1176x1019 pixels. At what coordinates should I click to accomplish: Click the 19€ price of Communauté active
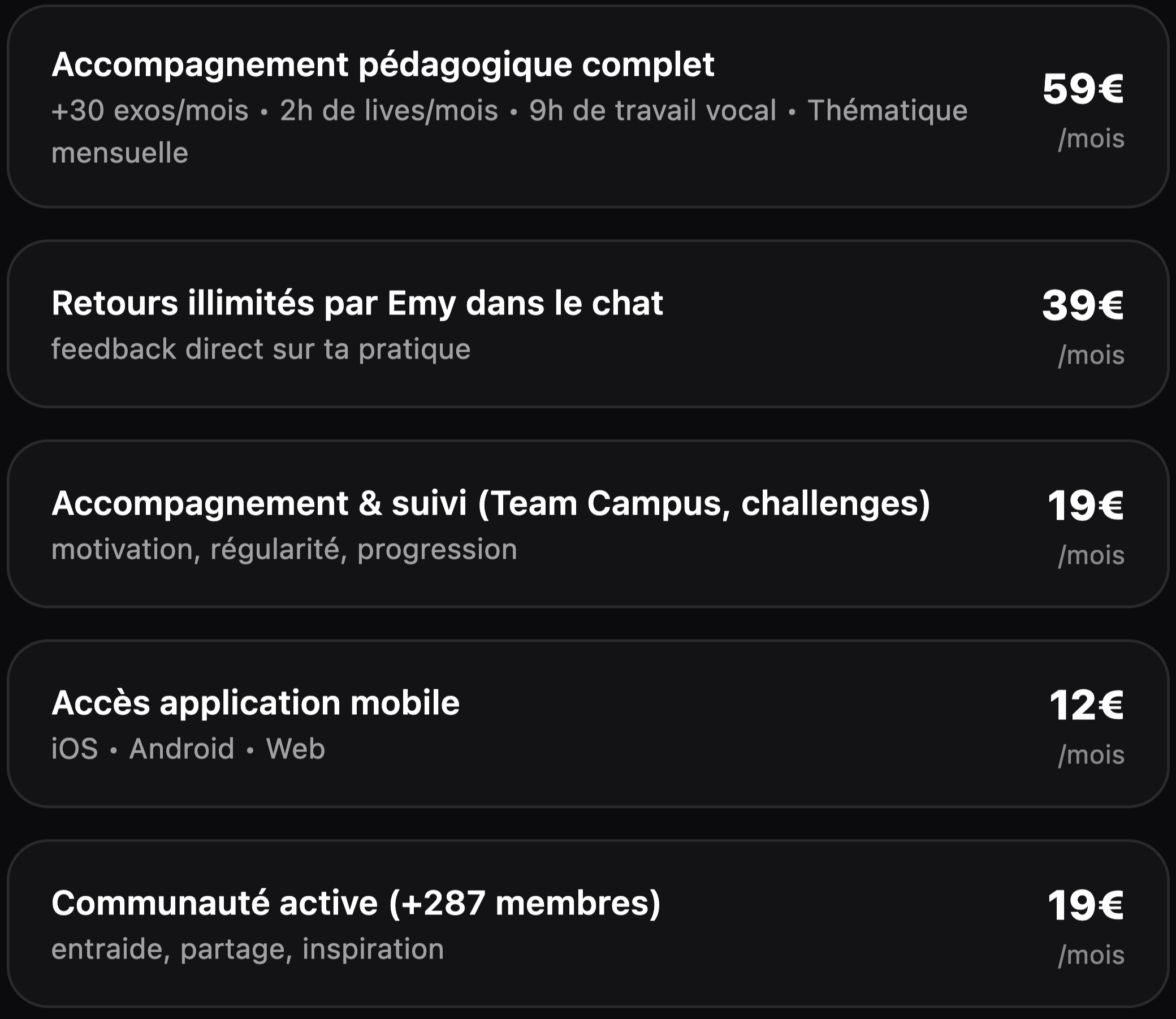(x=1085, y=905)
